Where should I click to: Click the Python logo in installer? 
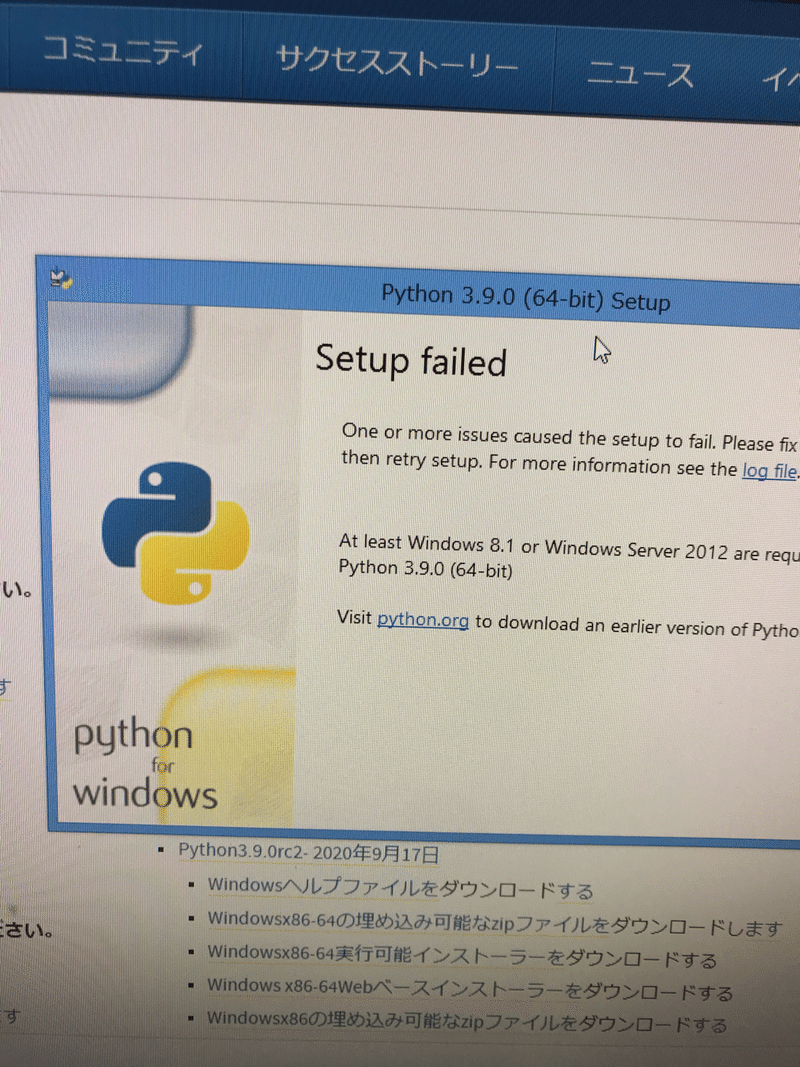pos(176,534)
